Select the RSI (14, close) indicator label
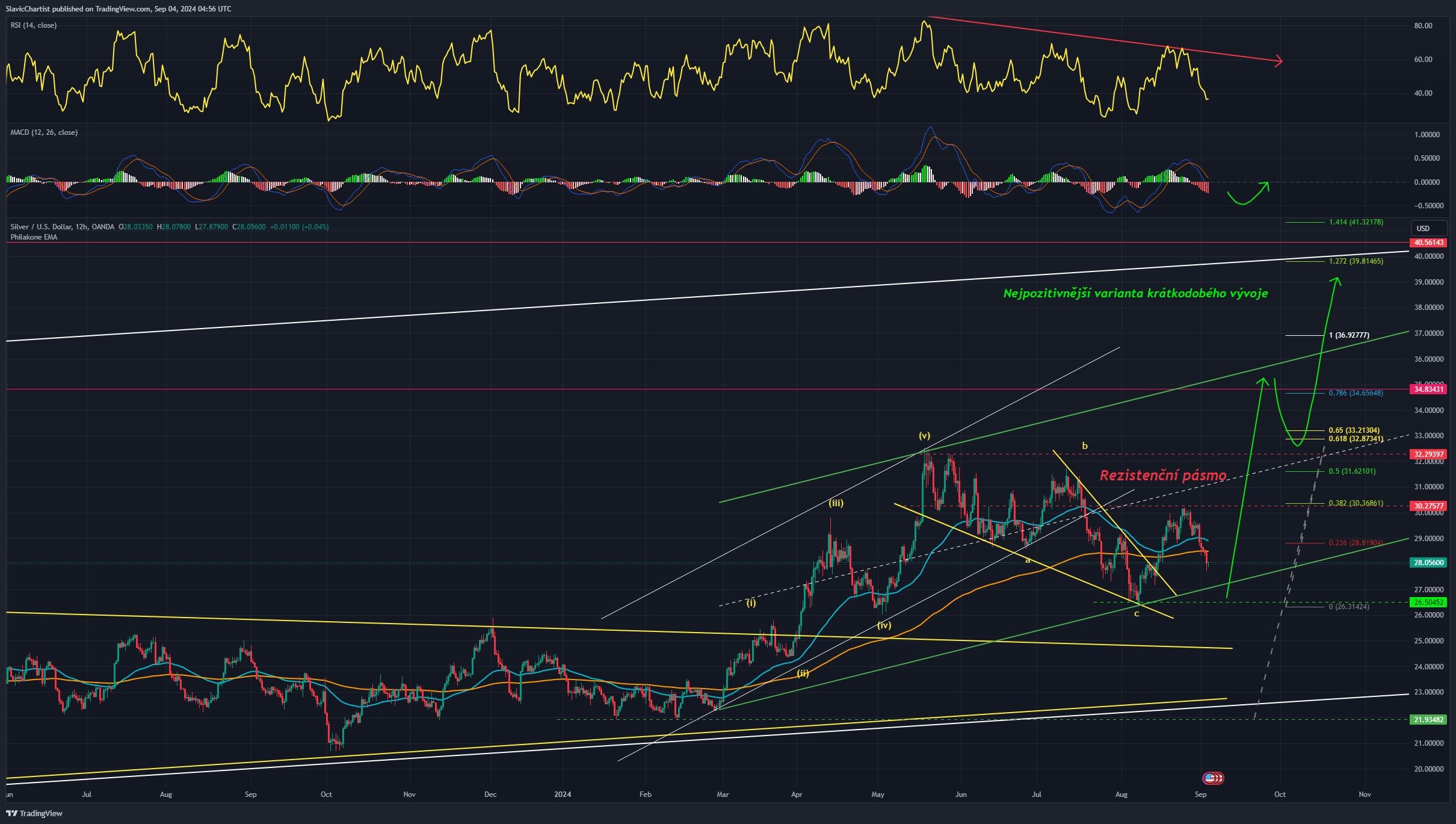This screenshot has width=1456, height=824. (x=34, y=25)
